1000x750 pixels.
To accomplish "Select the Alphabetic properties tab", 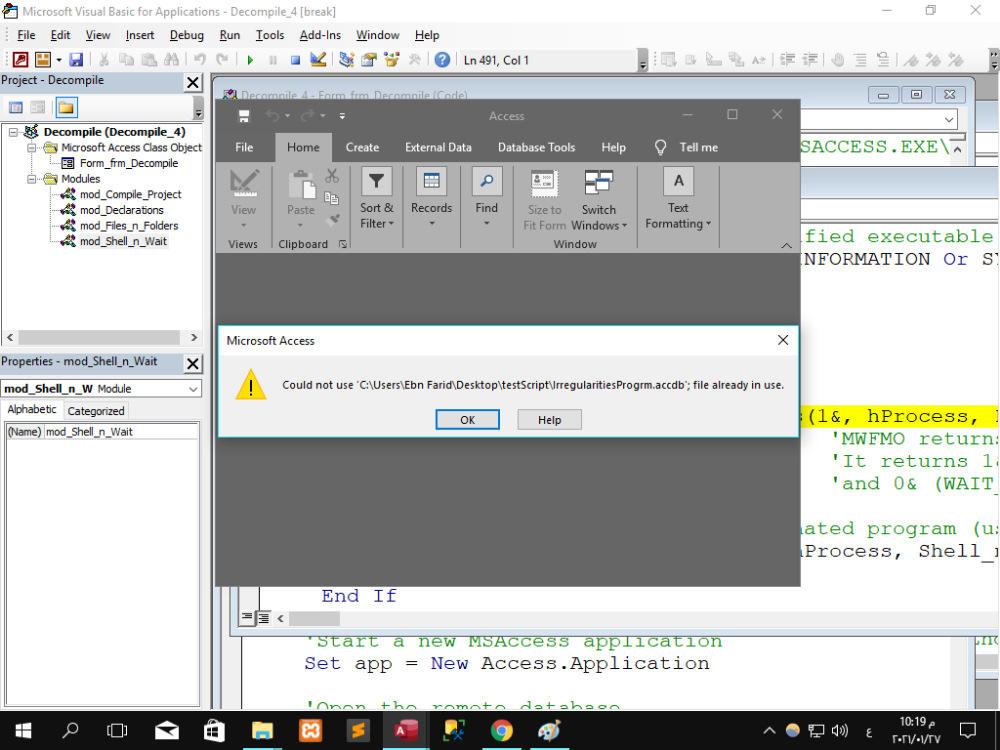I will pos(32,409).
